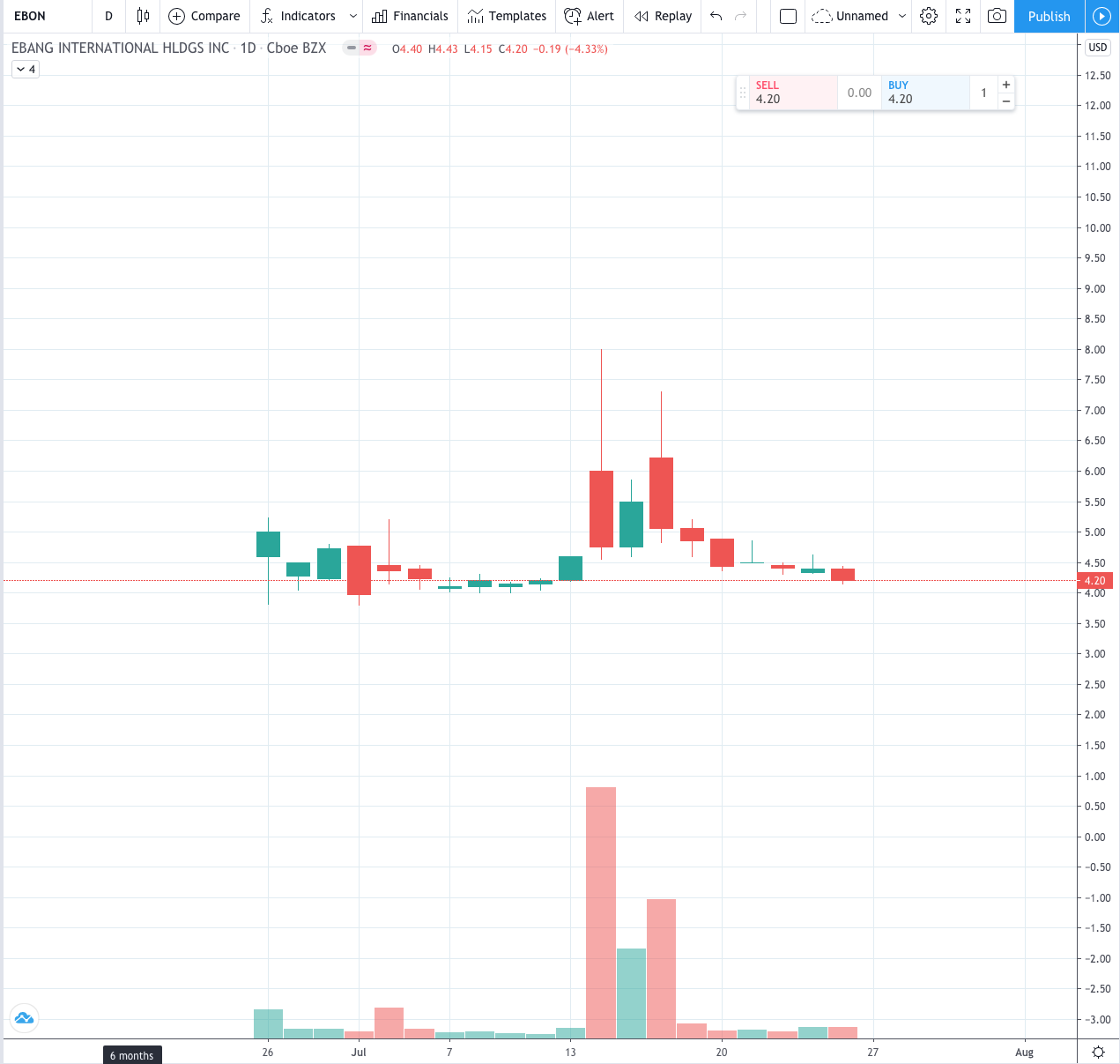
Task: Open price axis settings gear at bottom right
Action: [1098, 1052]
